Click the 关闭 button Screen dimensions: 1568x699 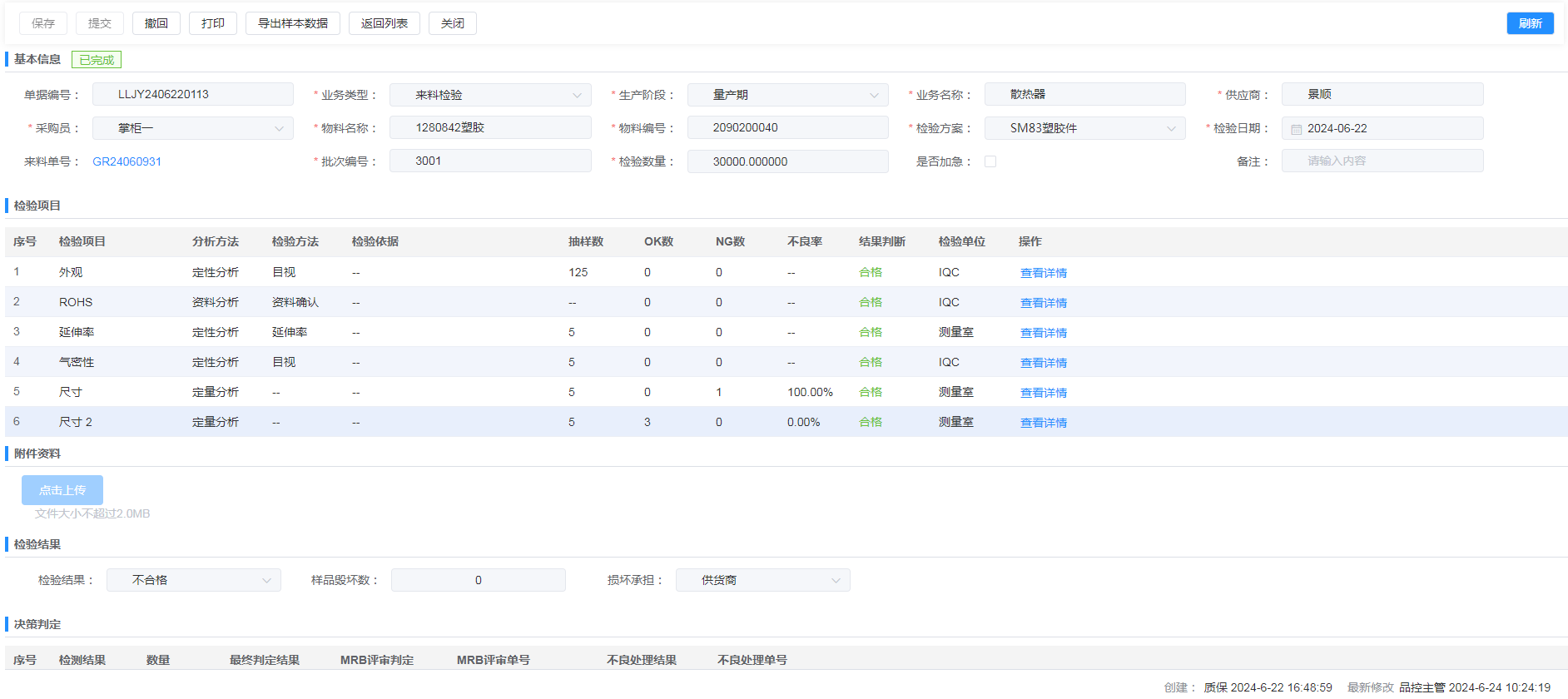click(x=453, y=23)
